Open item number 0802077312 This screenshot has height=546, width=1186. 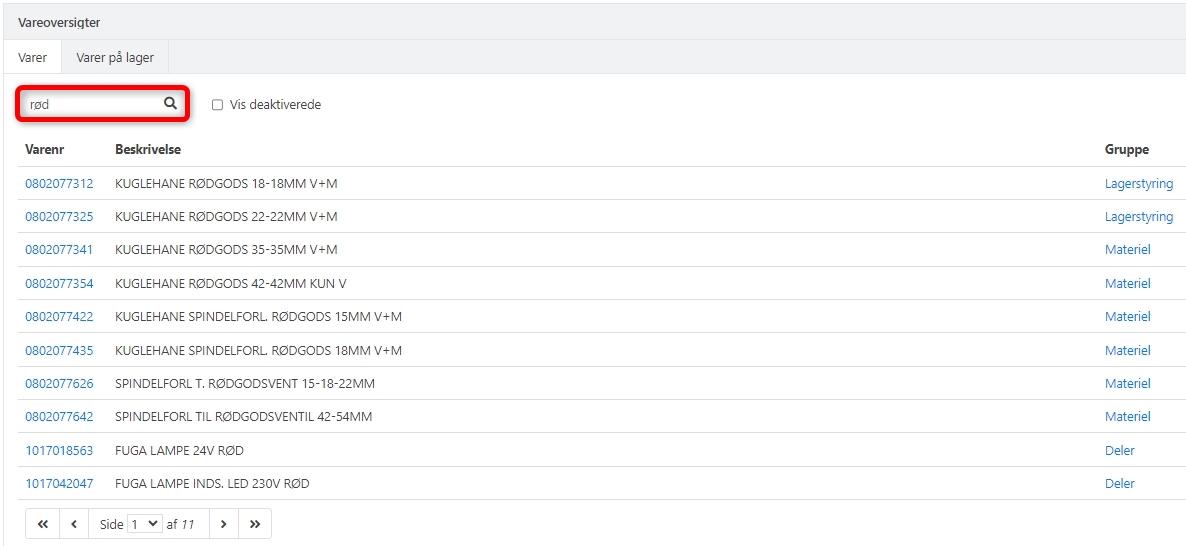[59, 184]
